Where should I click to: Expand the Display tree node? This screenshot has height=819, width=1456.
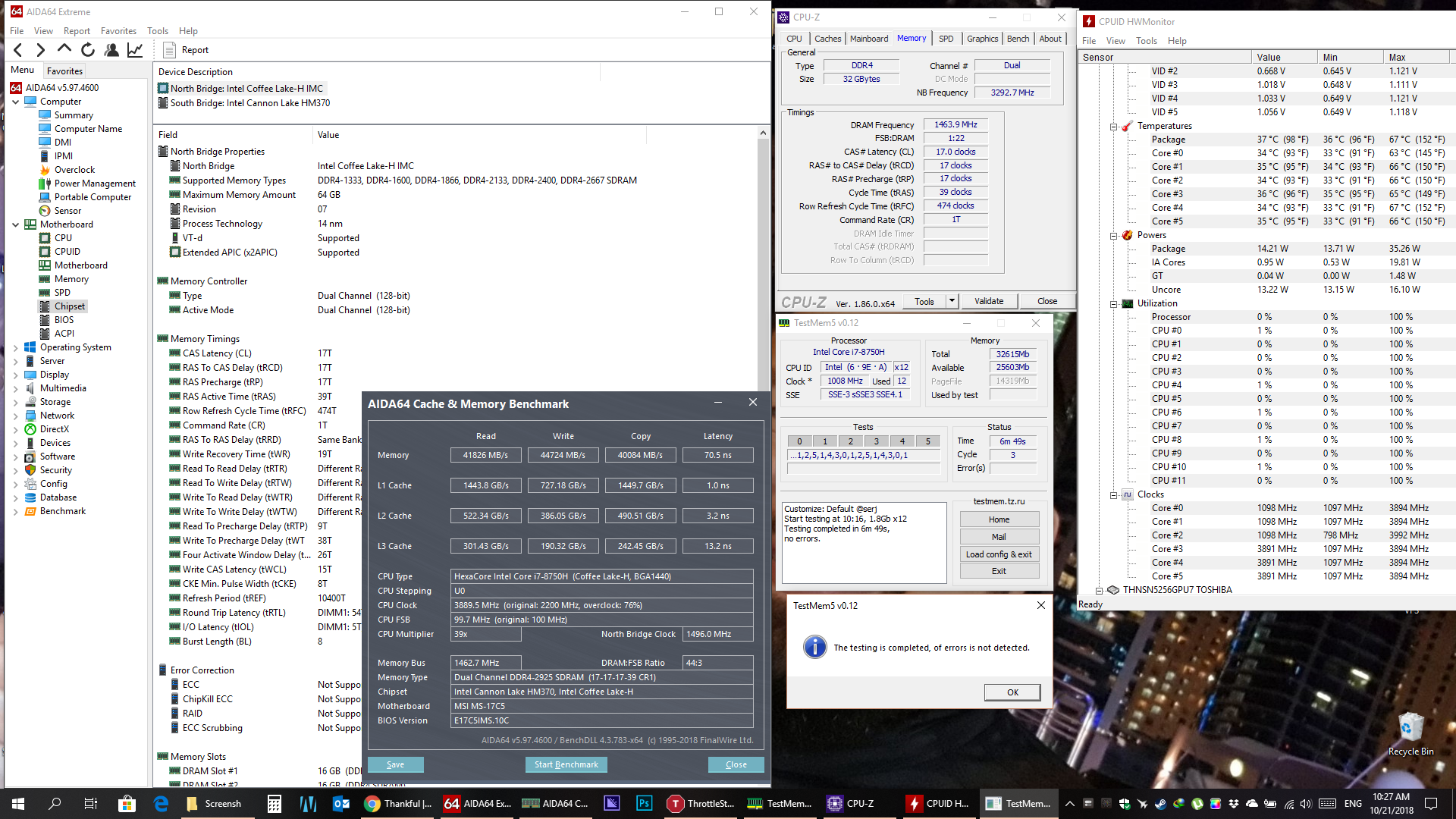point(15,375)
